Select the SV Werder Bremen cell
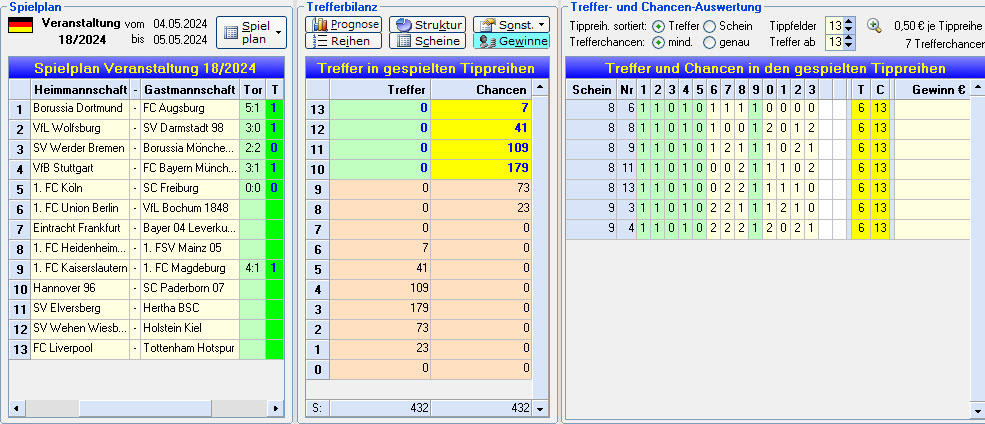The image size is (985, 424). 80,149
